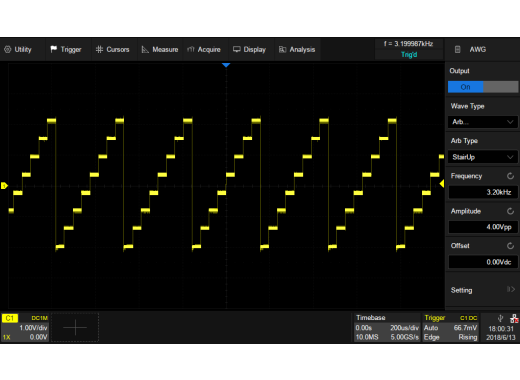Click the Offset reset icon
This screenshot has height=380, width=520.
pos(510,246)
